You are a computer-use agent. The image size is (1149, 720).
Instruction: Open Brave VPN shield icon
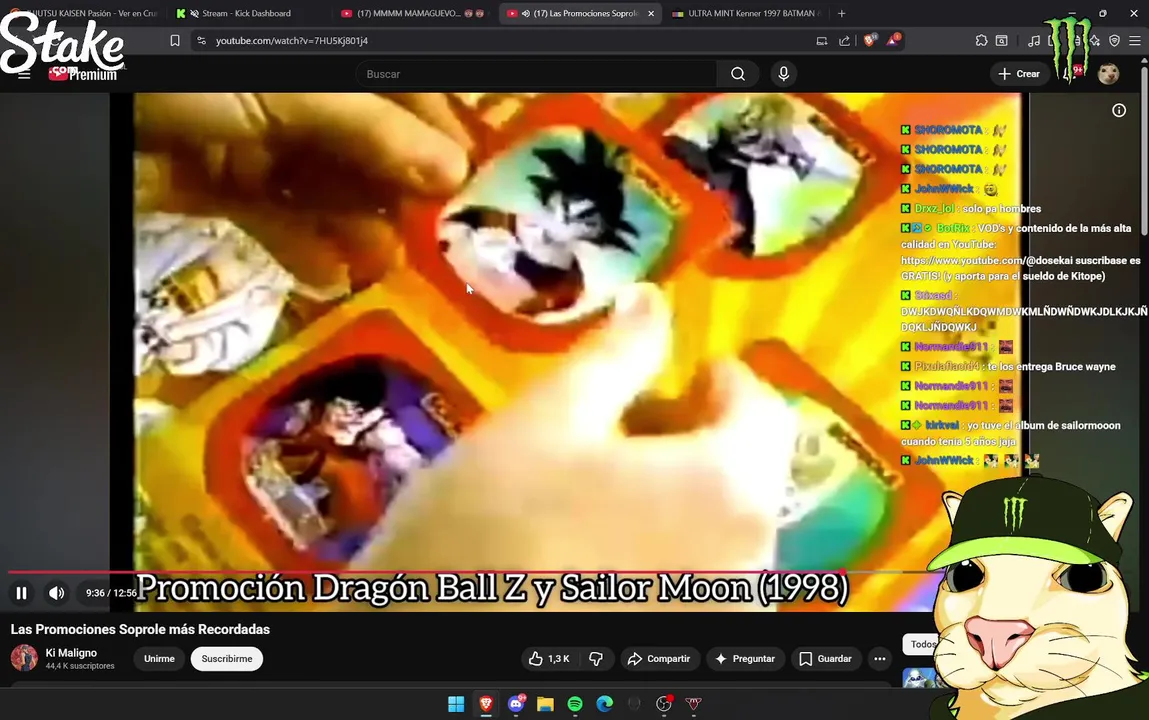pos(1115,41)
